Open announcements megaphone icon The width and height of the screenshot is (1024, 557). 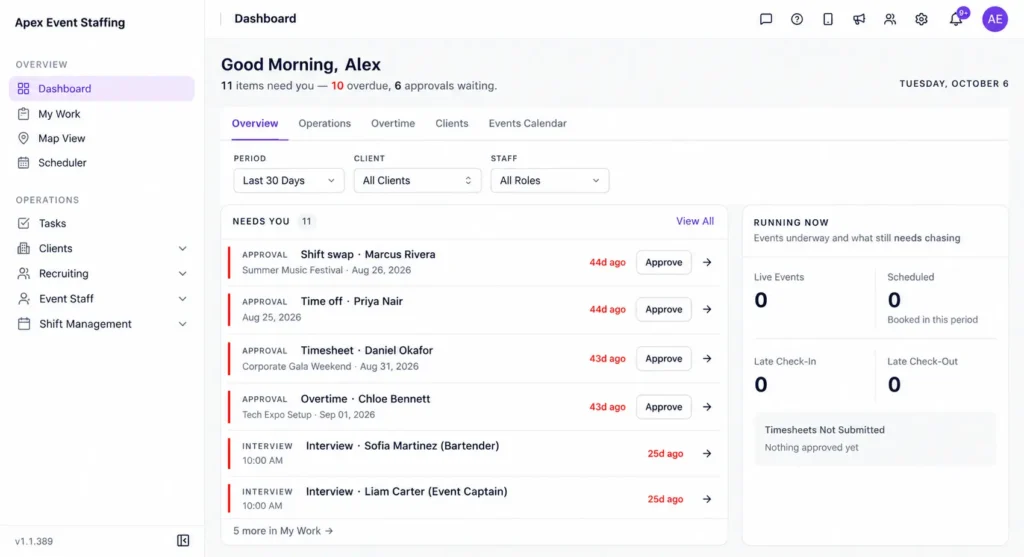coord(859,19)
